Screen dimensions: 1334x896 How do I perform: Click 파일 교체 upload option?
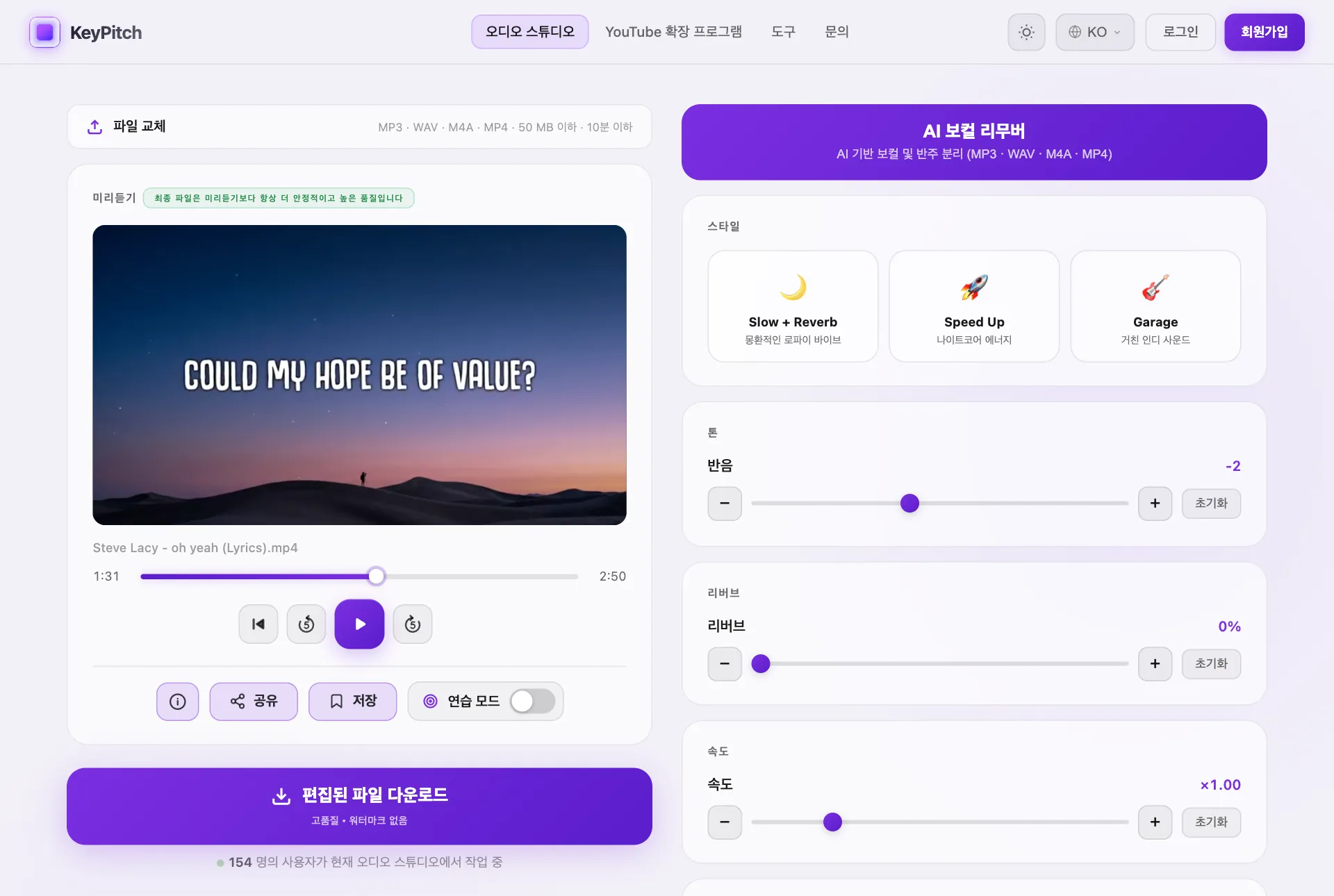tap(359, 126)
